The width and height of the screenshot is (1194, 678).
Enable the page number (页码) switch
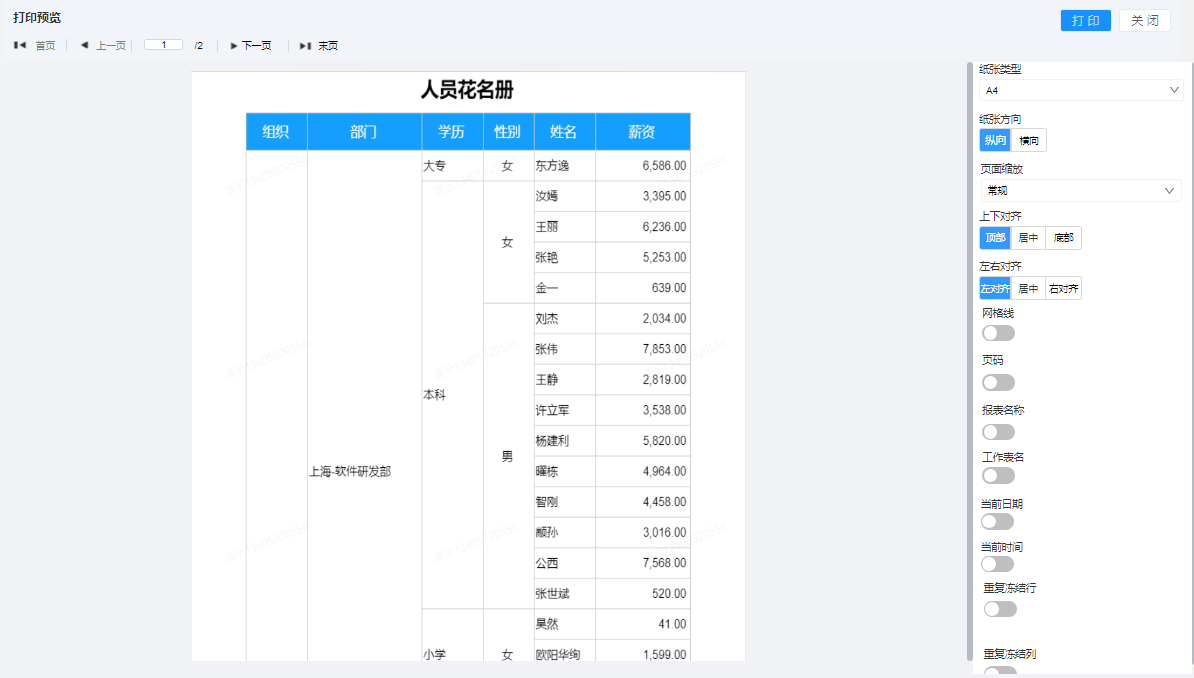pos(998,382)
